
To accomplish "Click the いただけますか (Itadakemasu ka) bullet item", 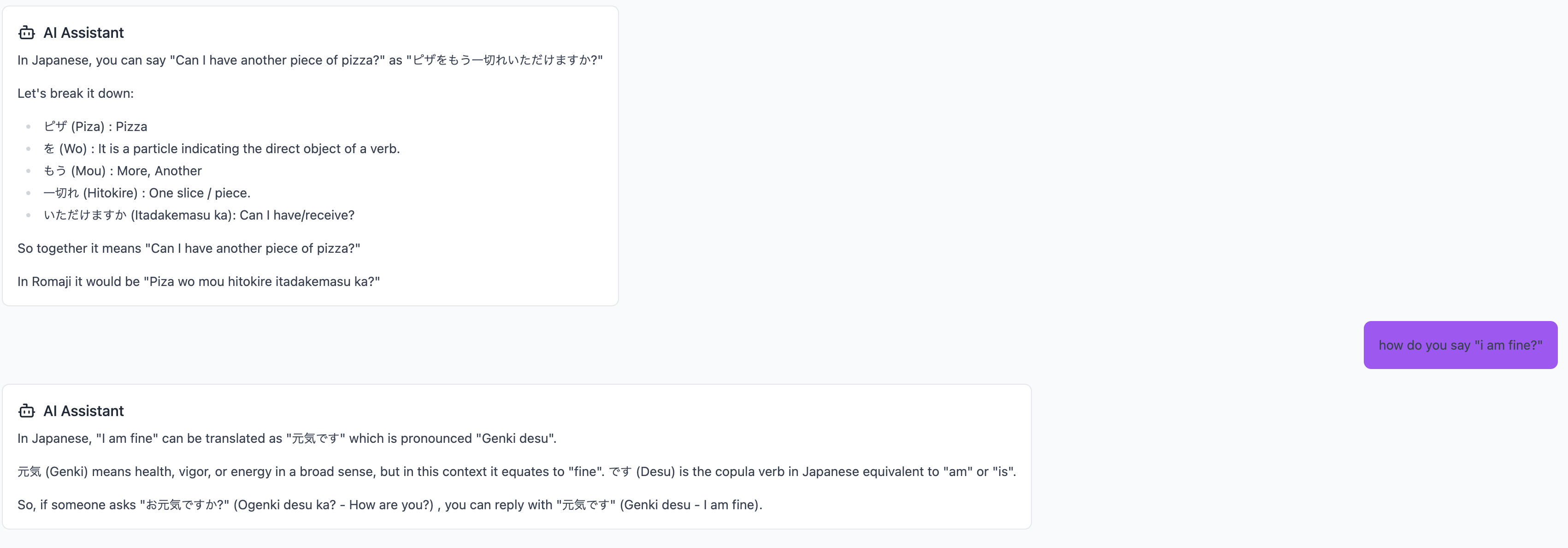I will (199, 215).
